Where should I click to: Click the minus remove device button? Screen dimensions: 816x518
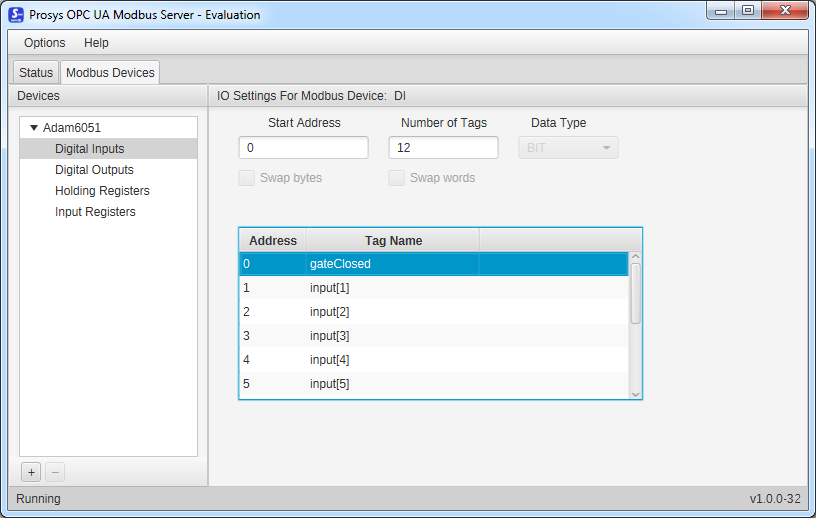[x=55, y=472]
